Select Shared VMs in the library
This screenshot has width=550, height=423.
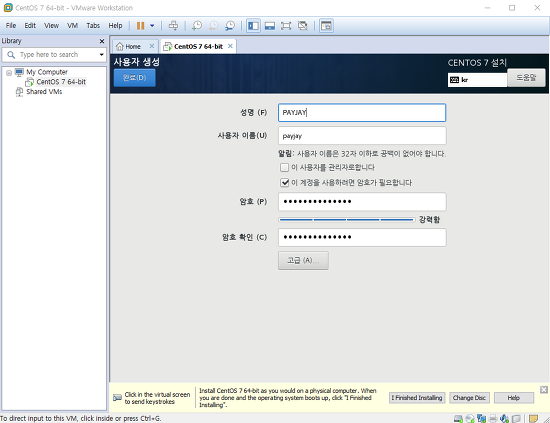[44, 92]
